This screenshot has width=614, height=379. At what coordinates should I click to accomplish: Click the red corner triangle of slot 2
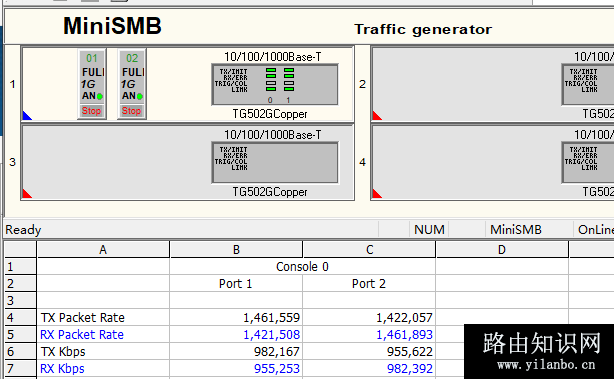[376, 116]
